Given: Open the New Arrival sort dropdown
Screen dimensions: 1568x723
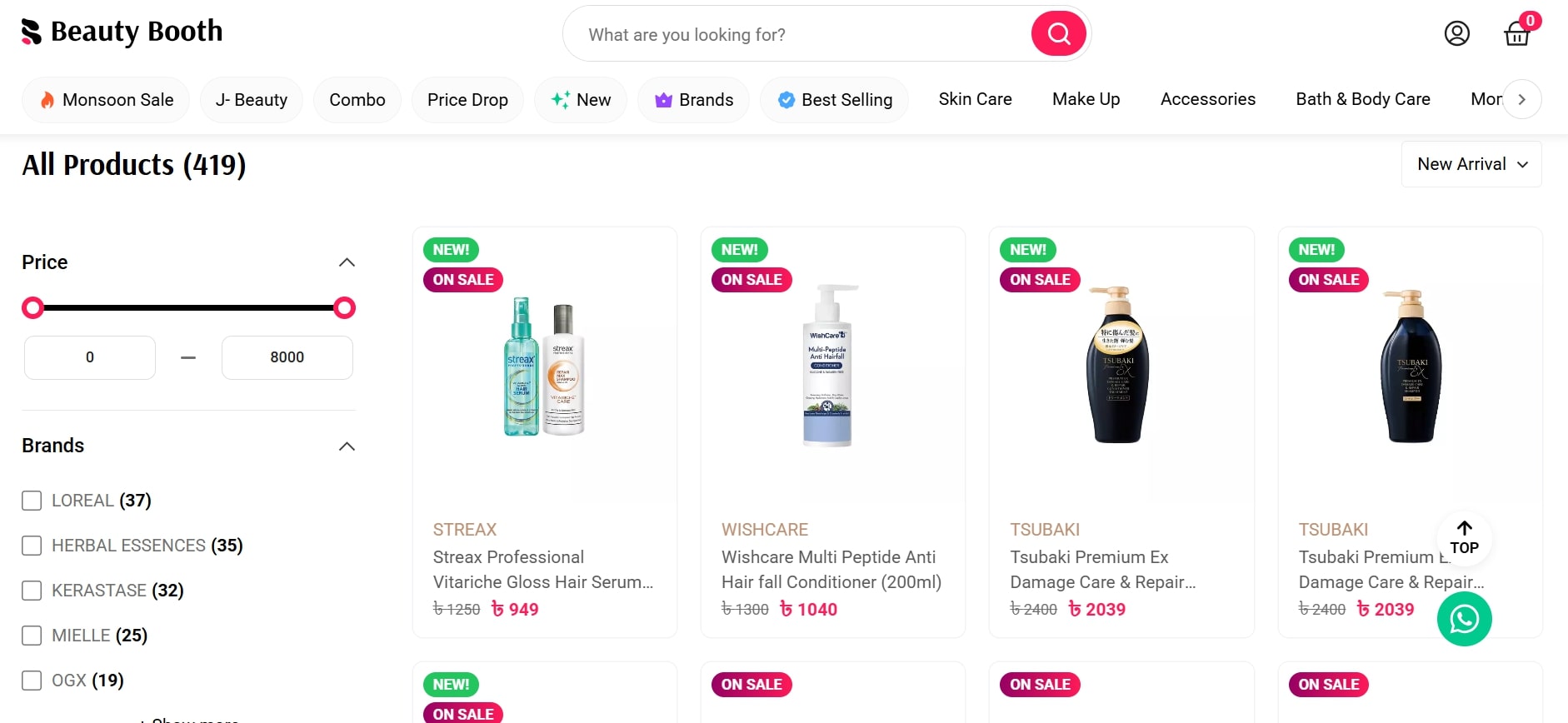Looking at the screenshot, I should coord(1471,164).
